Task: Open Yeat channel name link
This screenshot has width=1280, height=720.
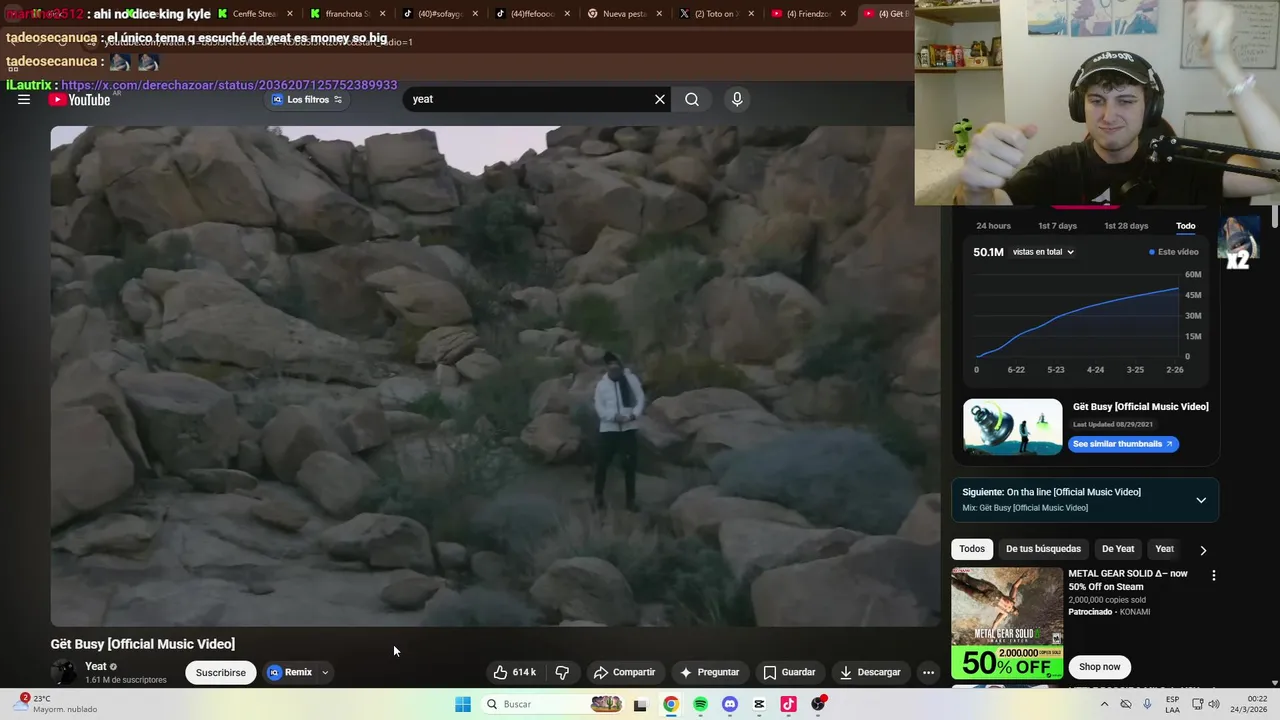Action: (x=96, y=666)
